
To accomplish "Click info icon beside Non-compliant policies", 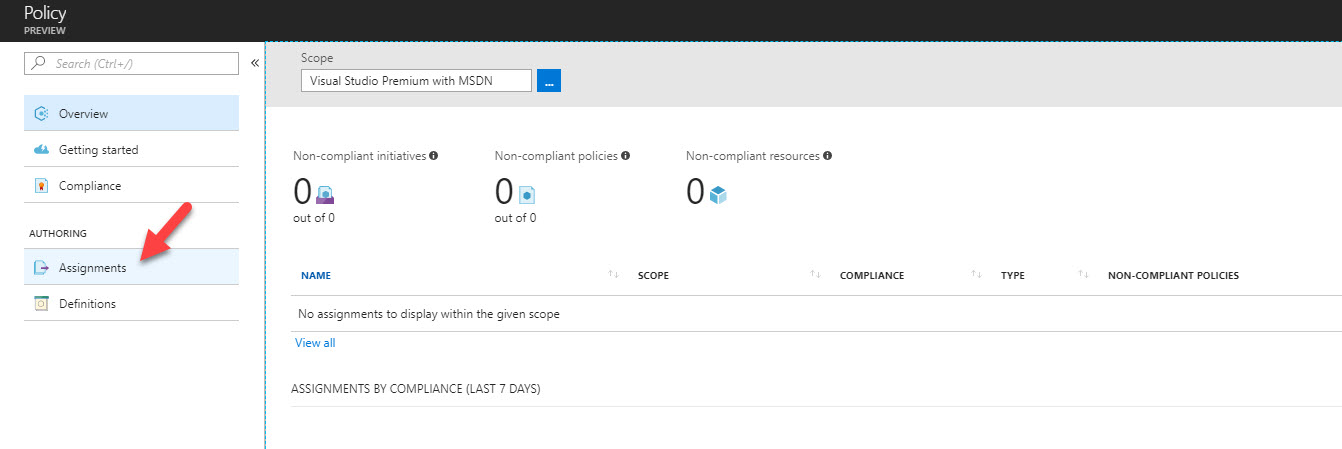I will click(x=626, y=156).
